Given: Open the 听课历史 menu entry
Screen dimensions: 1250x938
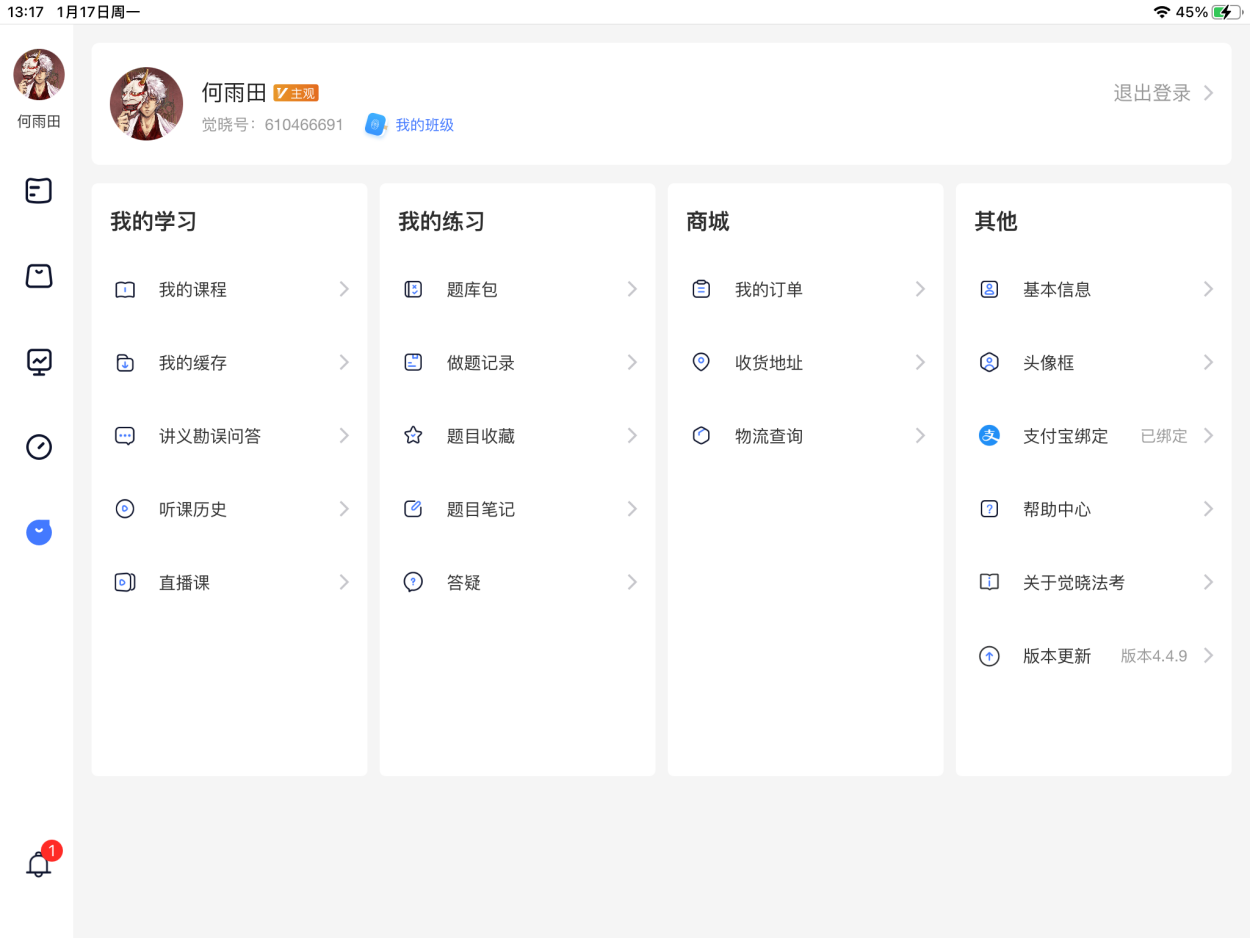Looking at the screenshot, I should point(229,509).
